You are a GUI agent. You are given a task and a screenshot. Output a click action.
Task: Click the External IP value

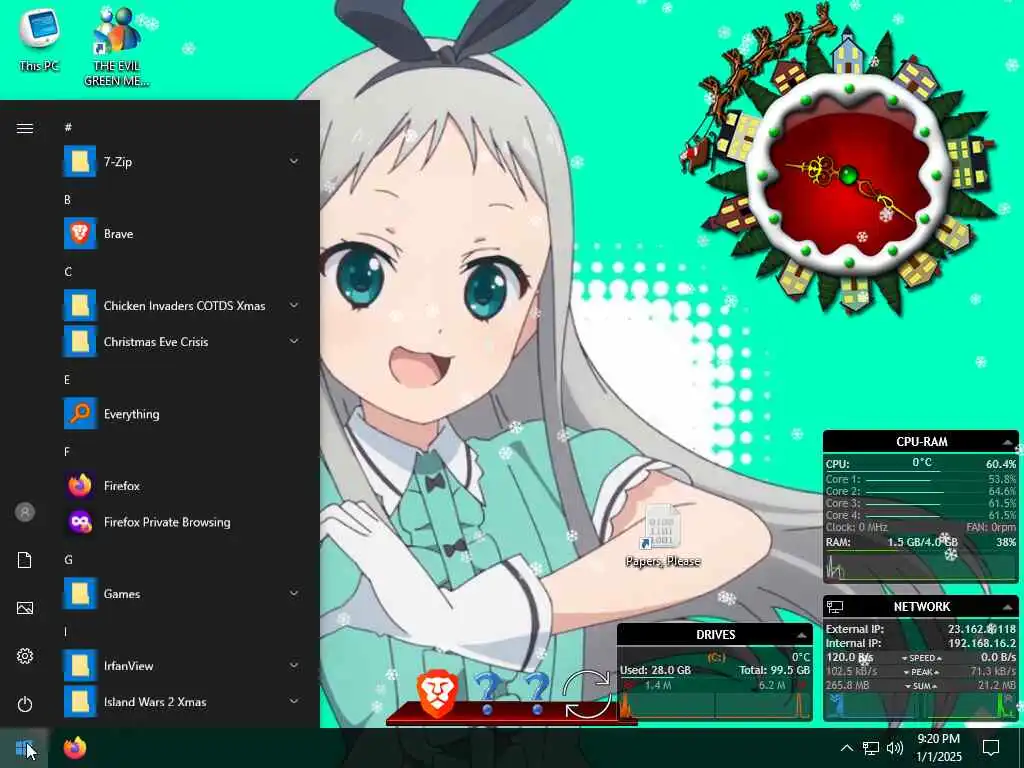982,630
